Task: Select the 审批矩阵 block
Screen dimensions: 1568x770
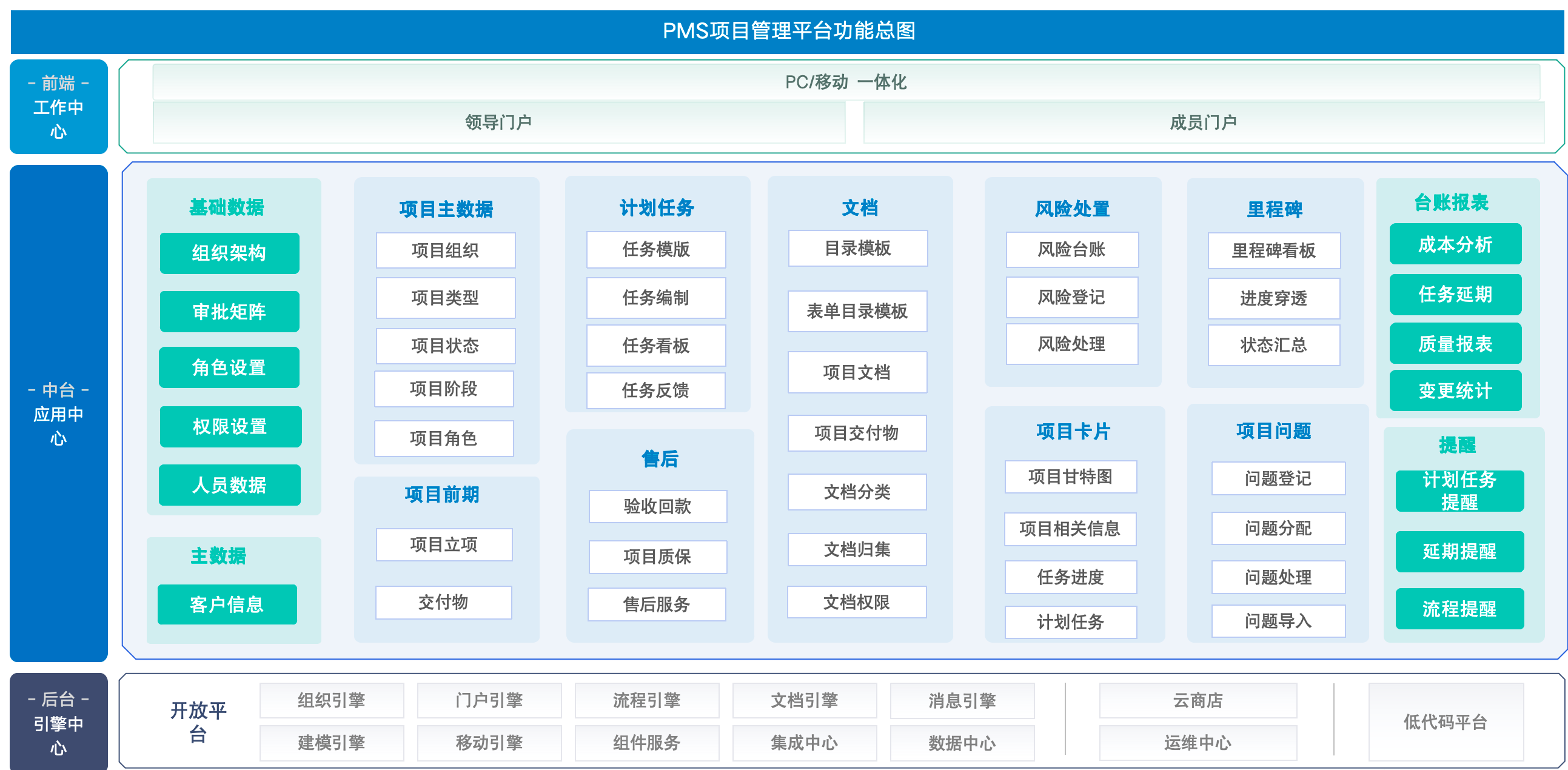Action: click(229, 311)
